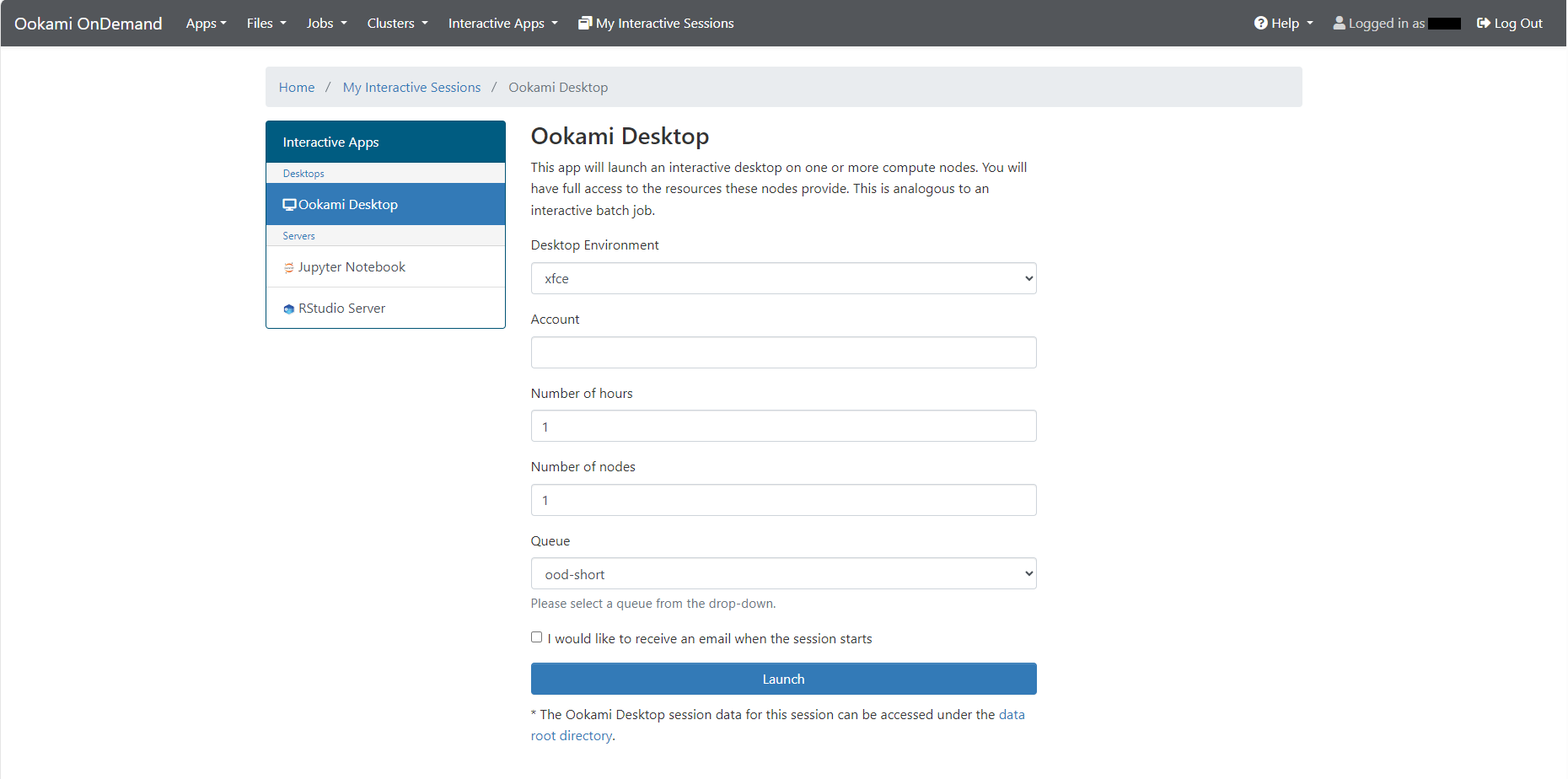Click the My Interactive Sessions screen icon

tap(585, 22)
